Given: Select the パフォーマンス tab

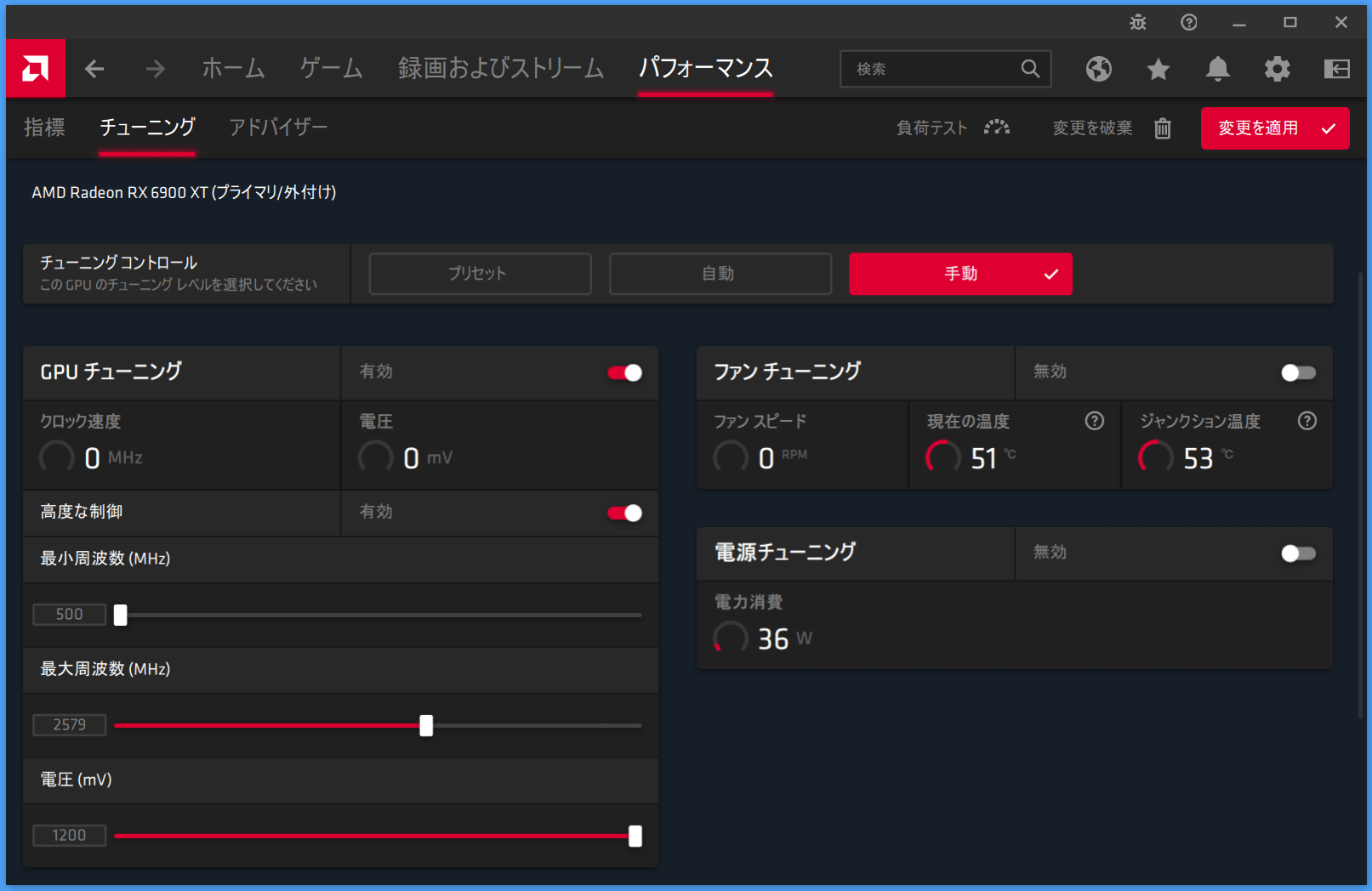Looking at the screenshot, I should pyautogui.click(x=706, y=68).
